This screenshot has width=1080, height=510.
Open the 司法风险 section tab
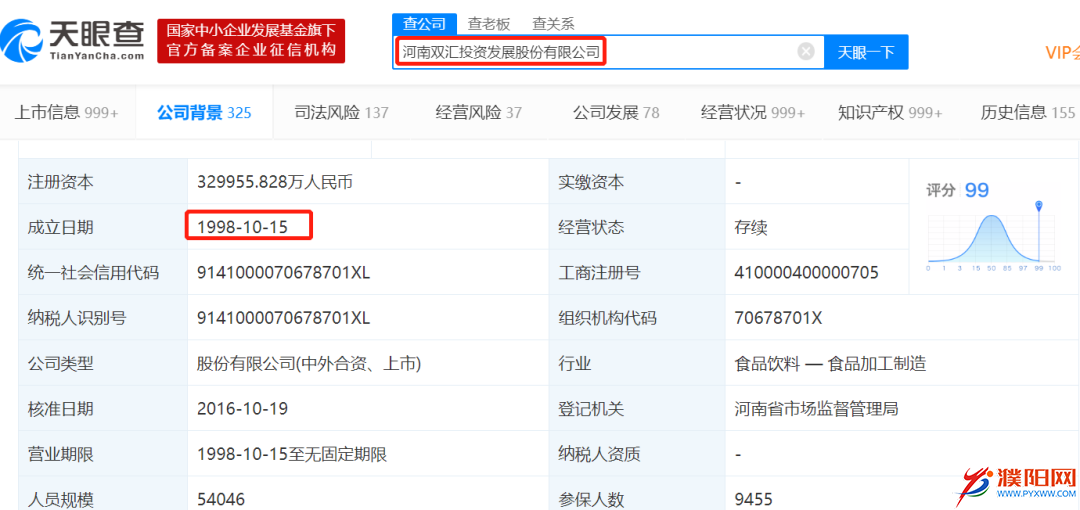341,112
